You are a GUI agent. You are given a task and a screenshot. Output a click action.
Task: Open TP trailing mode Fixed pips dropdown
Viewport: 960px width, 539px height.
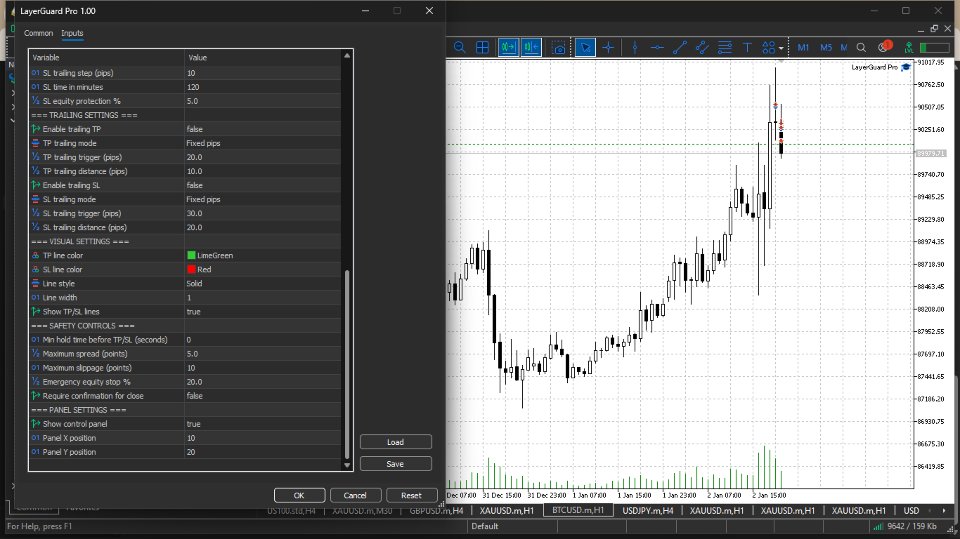[x=263, y=143]
